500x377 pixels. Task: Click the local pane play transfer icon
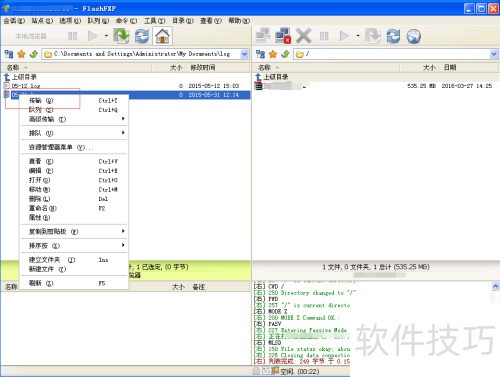point(92,36)
